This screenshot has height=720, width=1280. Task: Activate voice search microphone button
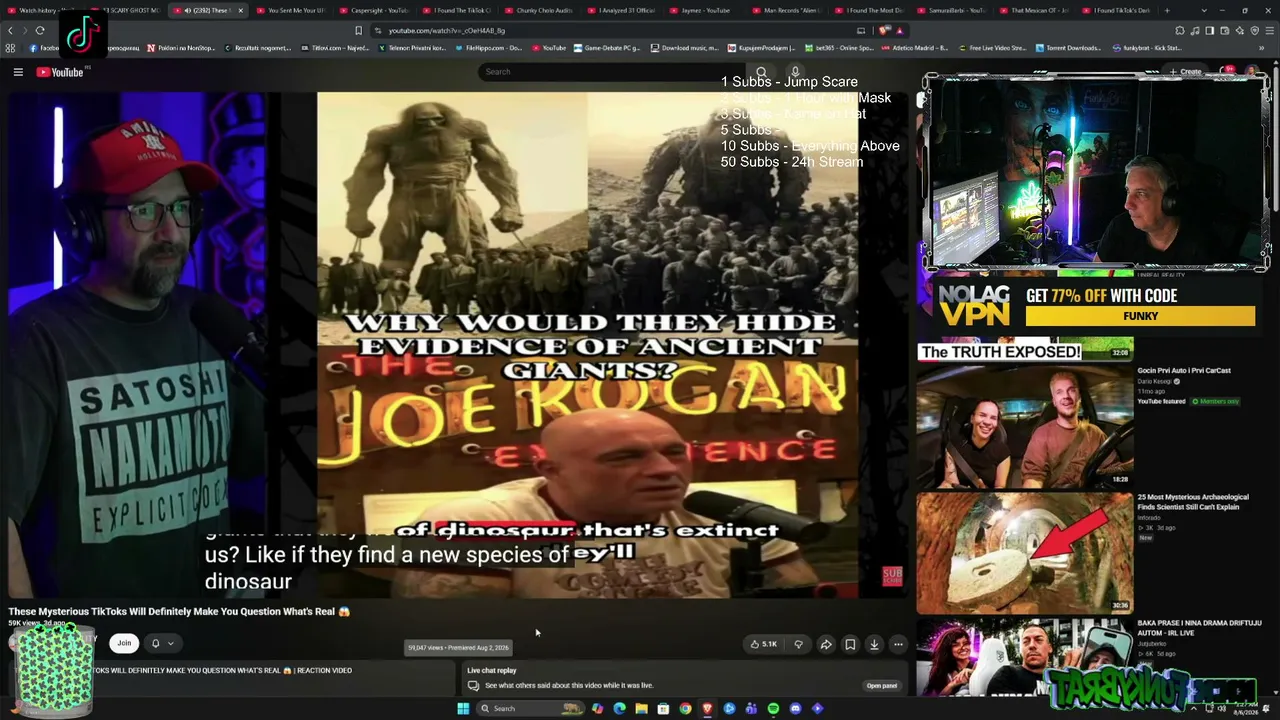coord(795,72)
